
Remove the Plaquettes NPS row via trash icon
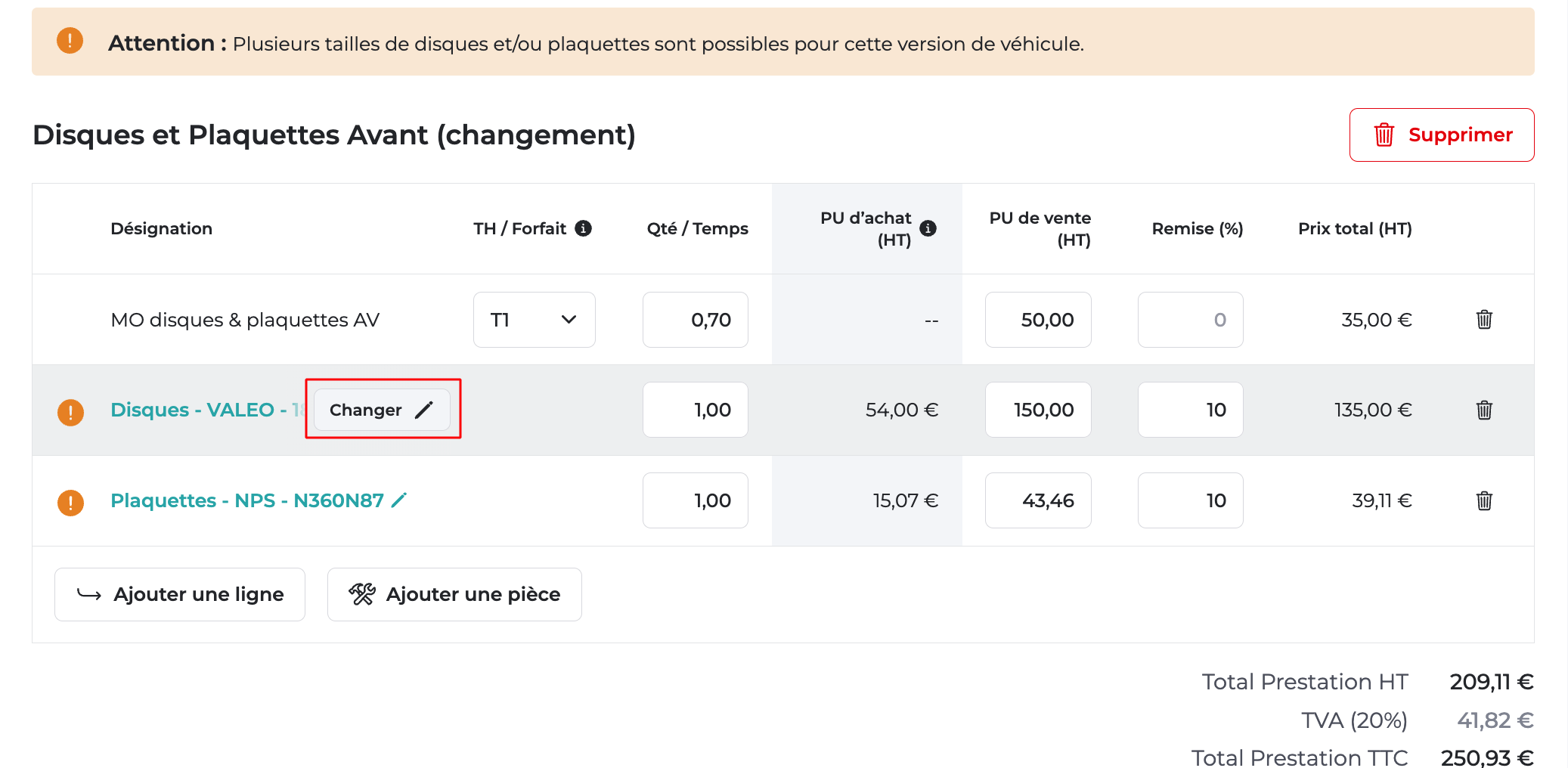point(1484,501)
